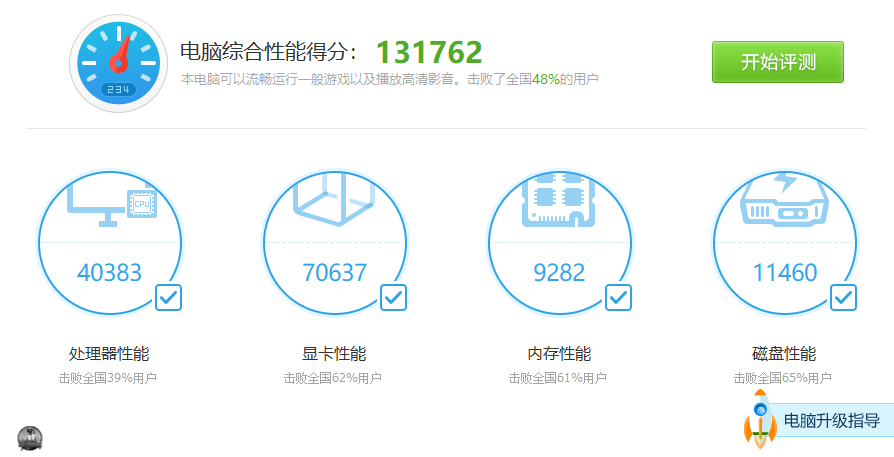Click the overall score 131762
Viewport: 894px width, 457px height.
pyautogui.click(x=429, y=52)
